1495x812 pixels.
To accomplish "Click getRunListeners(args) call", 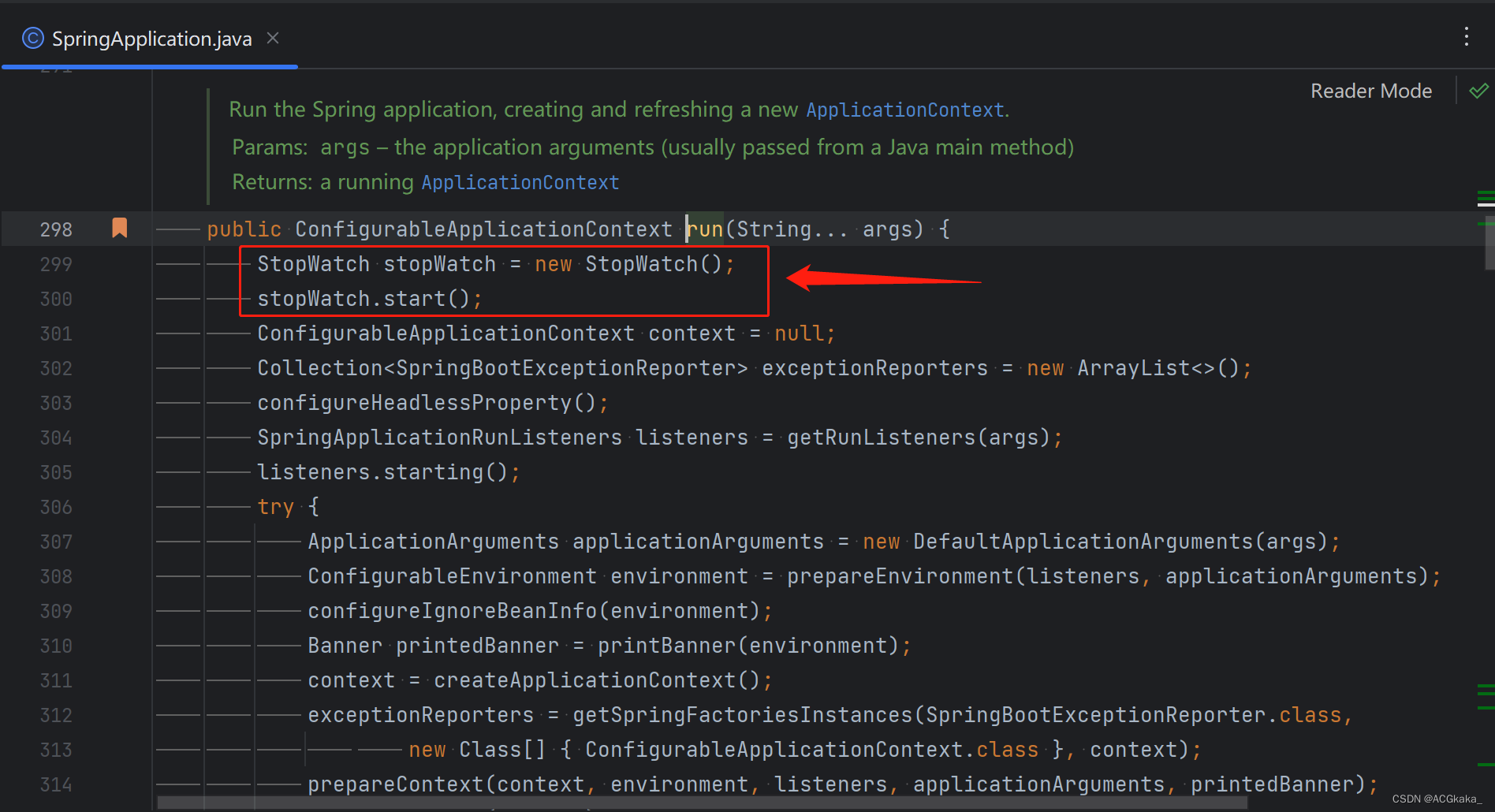I will coord(919,438).
